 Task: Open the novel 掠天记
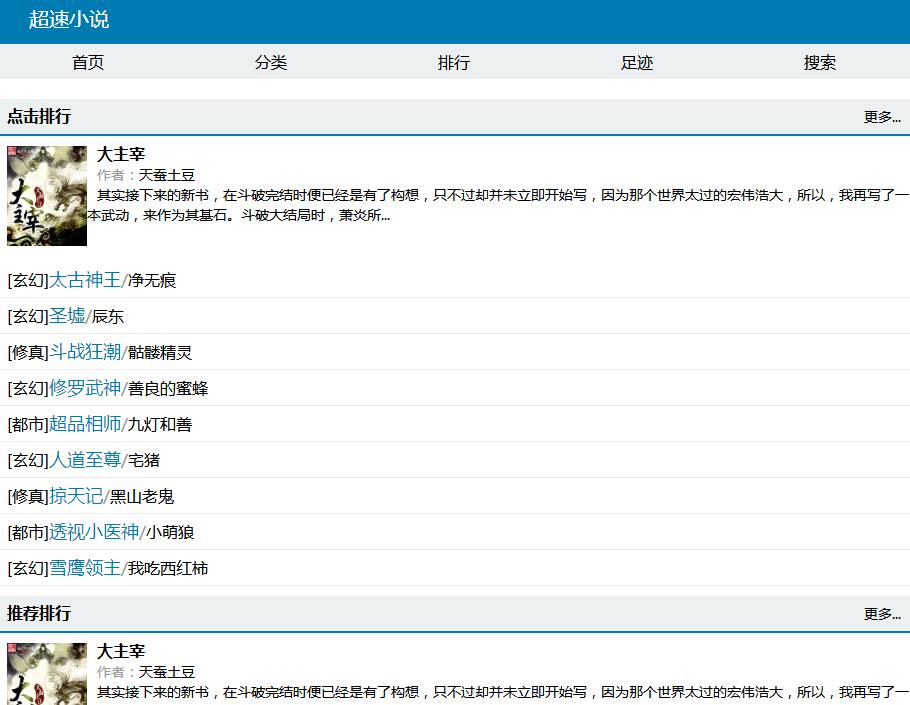(x=79, y=497)
